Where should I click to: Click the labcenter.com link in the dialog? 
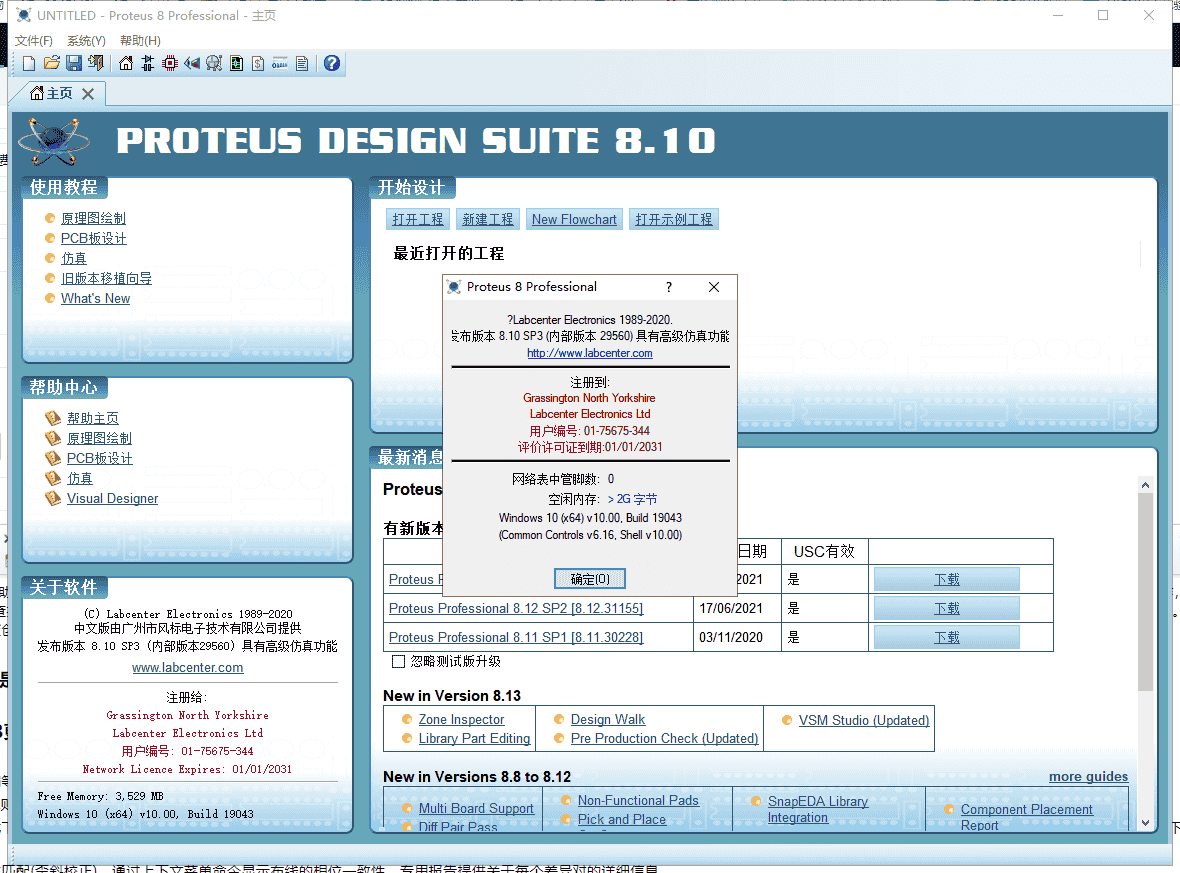coord(590,353)
